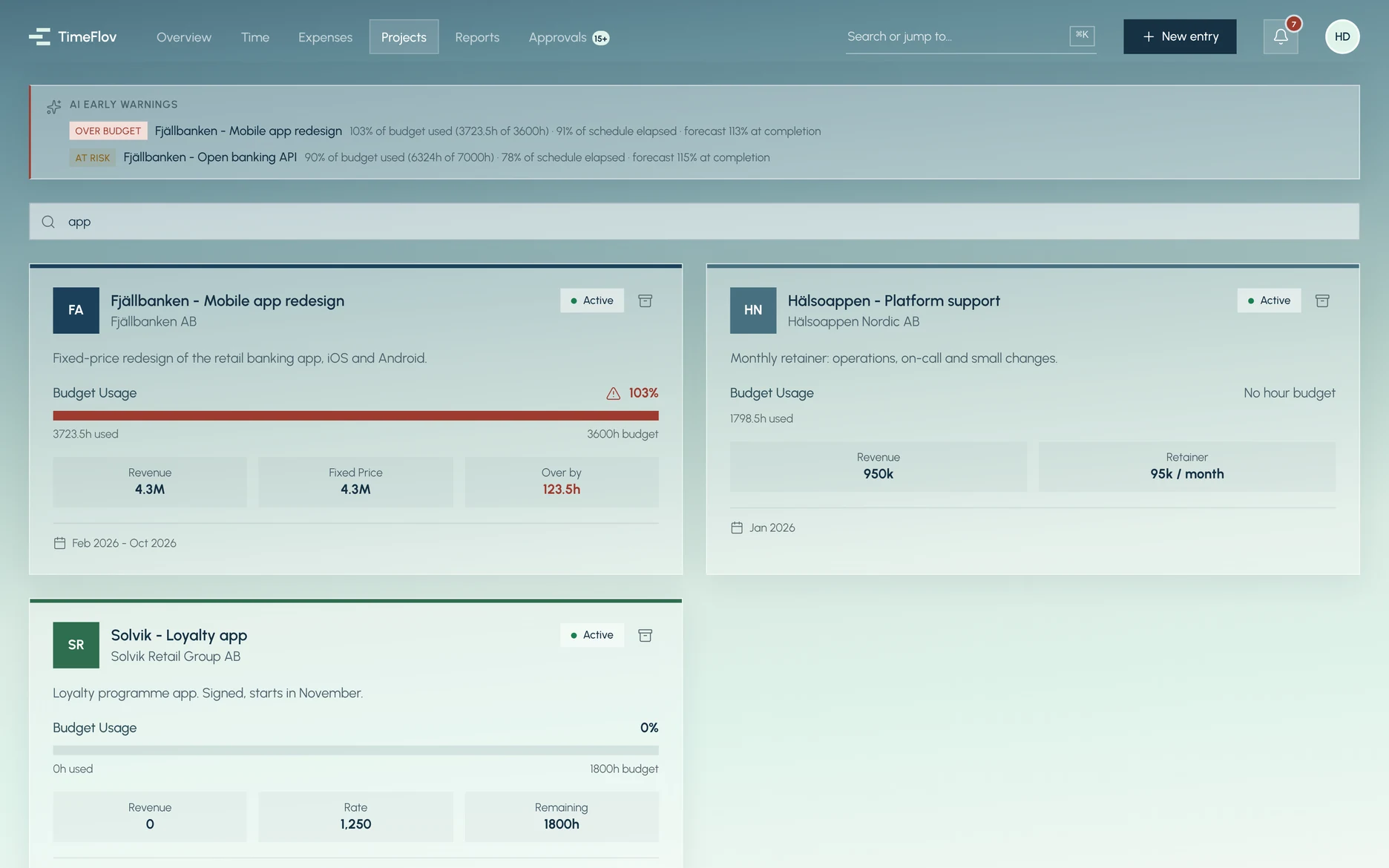Open the HD user avatar menu
This screenshot has height=868, width=1389.
coord(1342,36)
